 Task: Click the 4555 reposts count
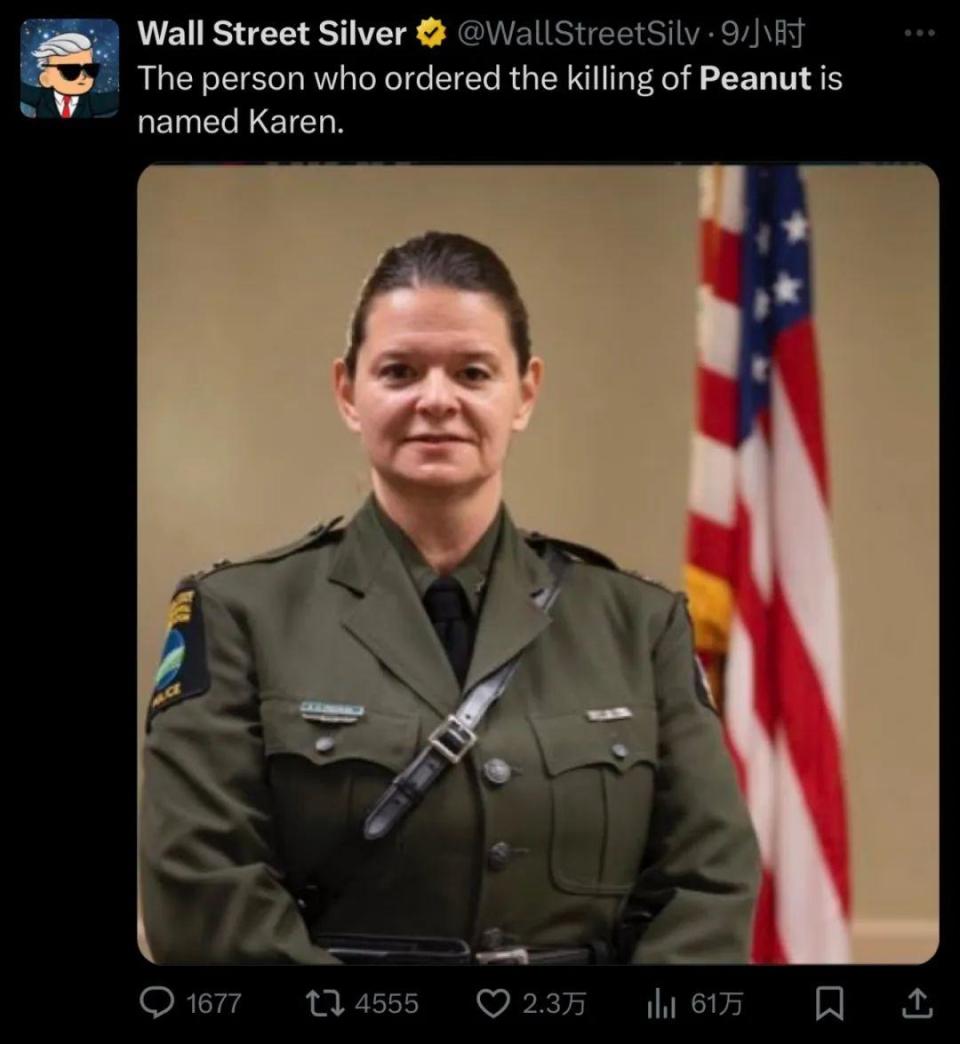click(x=386, y=1003)
